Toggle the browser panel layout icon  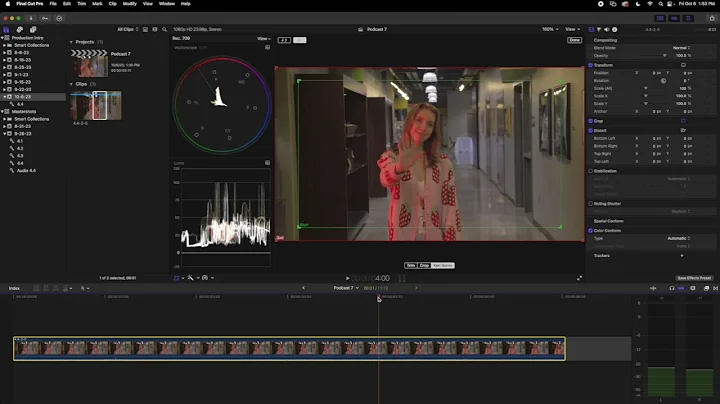click(660, 18)
